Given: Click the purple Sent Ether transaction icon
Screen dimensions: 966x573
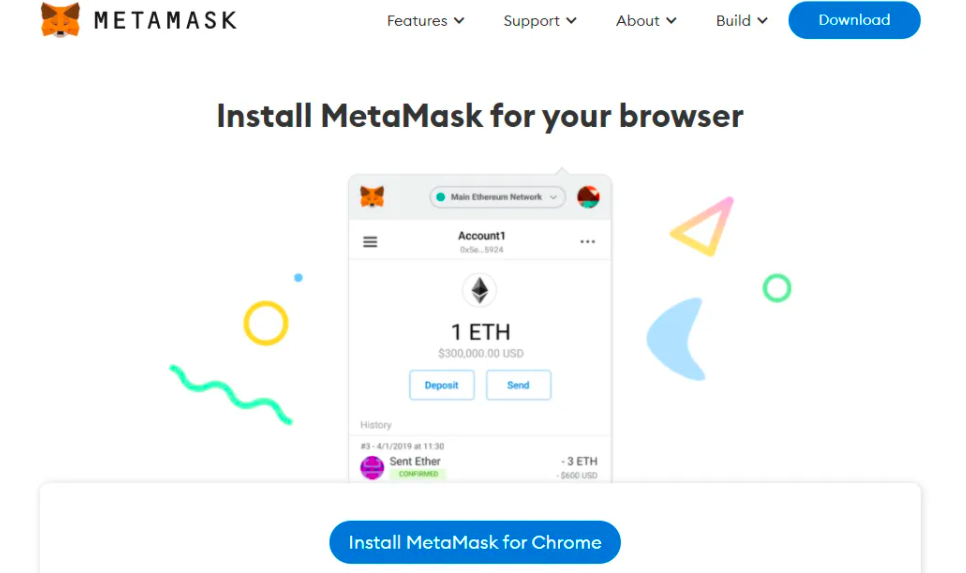Looking at the screenshot, I should pos(372,468).
